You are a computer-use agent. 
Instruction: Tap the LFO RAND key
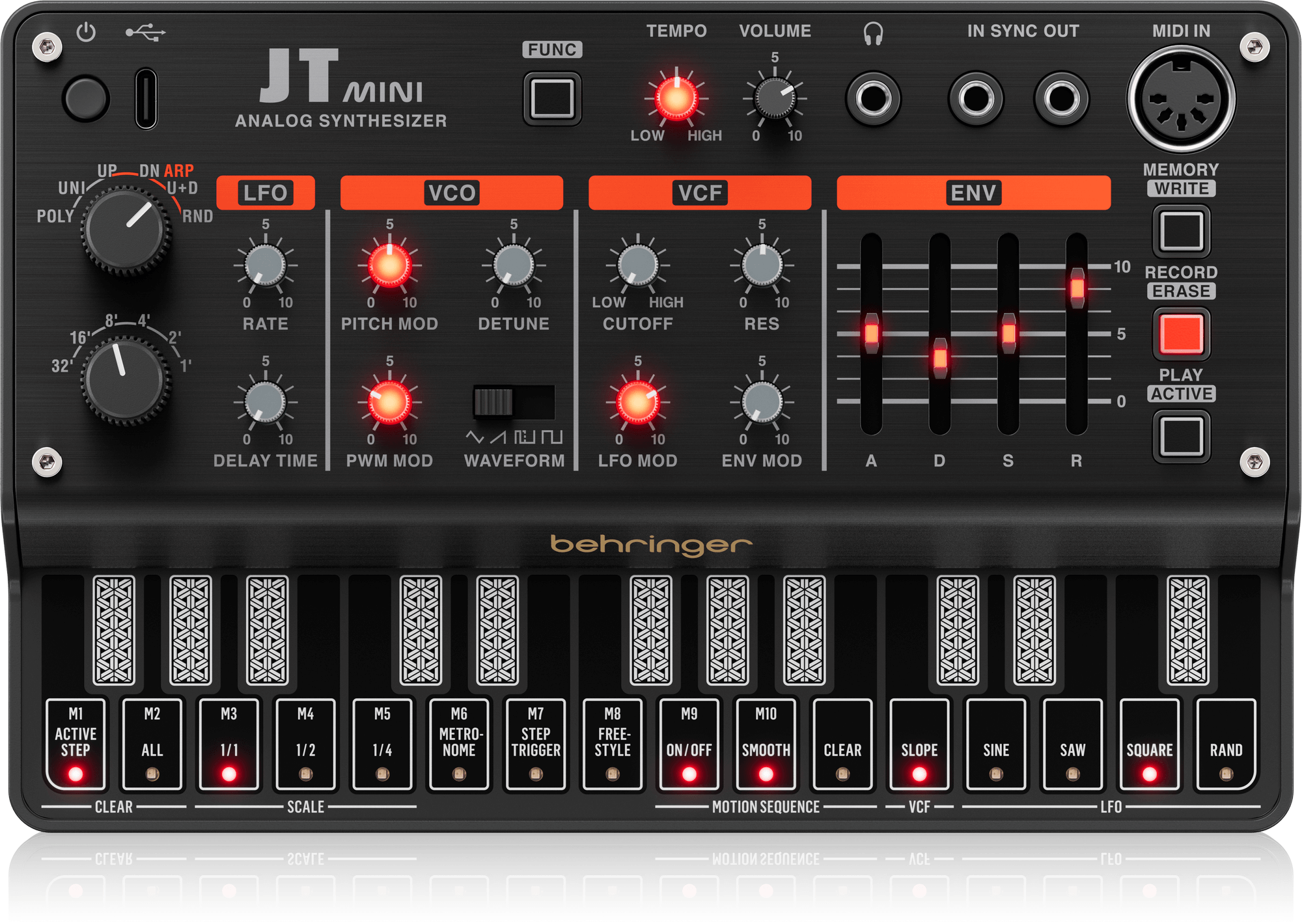point(1226,744)
